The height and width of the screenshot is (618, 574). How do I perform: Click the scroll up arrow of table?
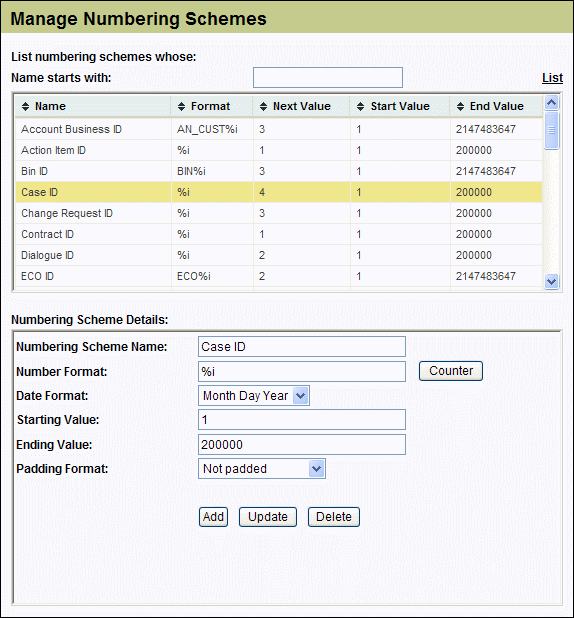551,103
